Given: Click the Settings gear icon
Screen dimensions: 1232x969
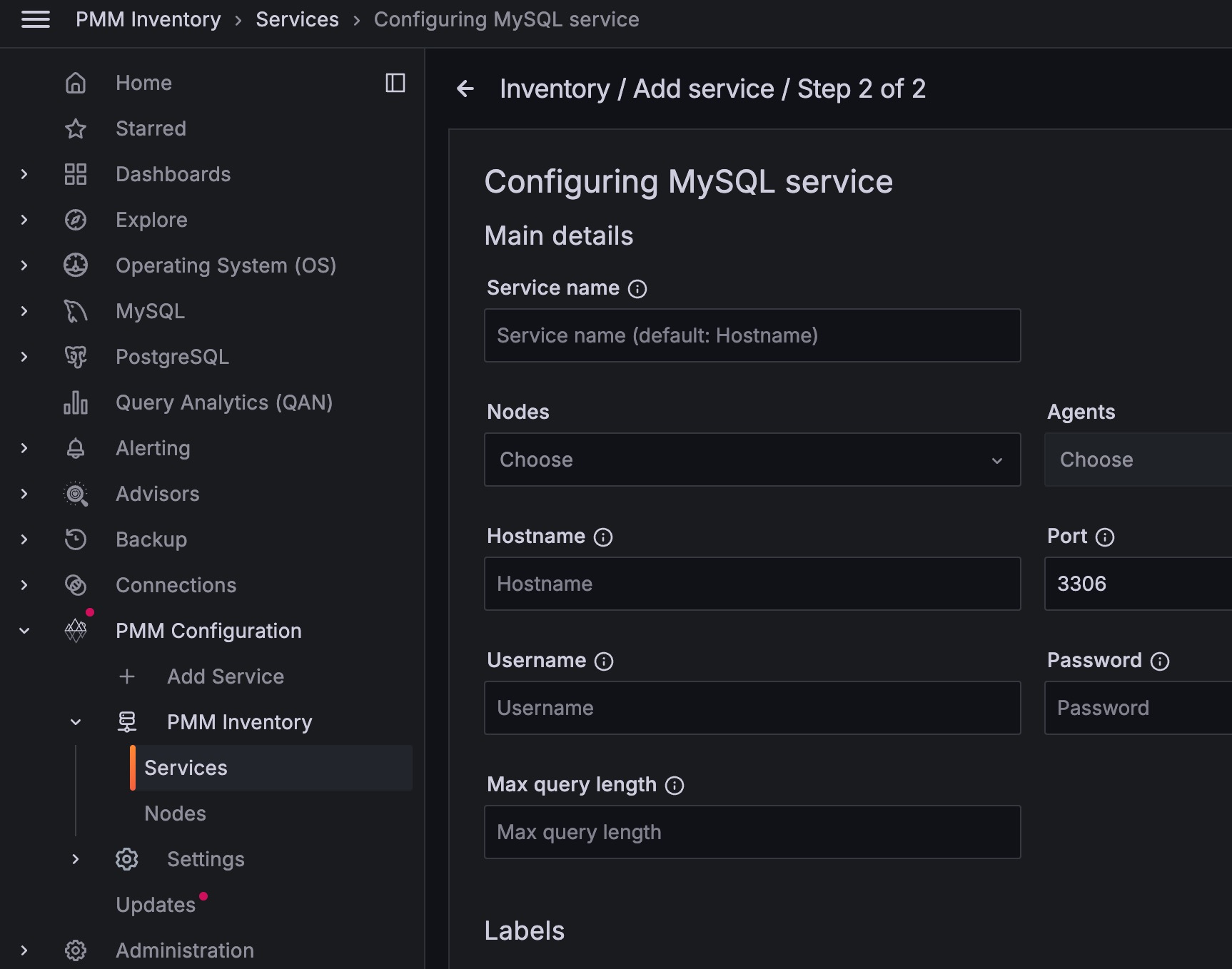Looking at the screenshot, I should point(127,859).
